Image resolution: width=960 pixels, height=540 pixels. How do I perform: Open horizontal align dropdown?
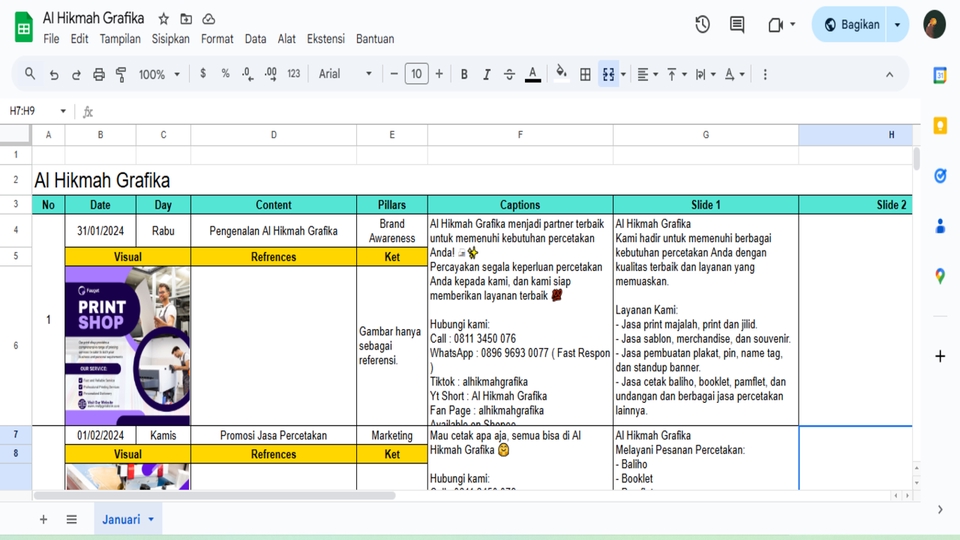click(x=647, y=75)
